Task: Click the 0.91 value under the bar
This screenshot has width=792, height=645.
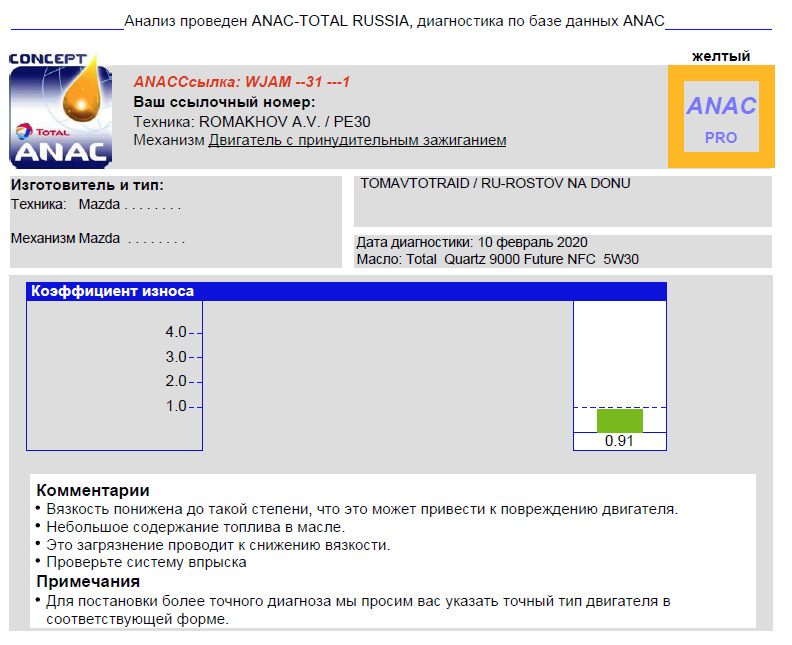Action: [619, 441]
